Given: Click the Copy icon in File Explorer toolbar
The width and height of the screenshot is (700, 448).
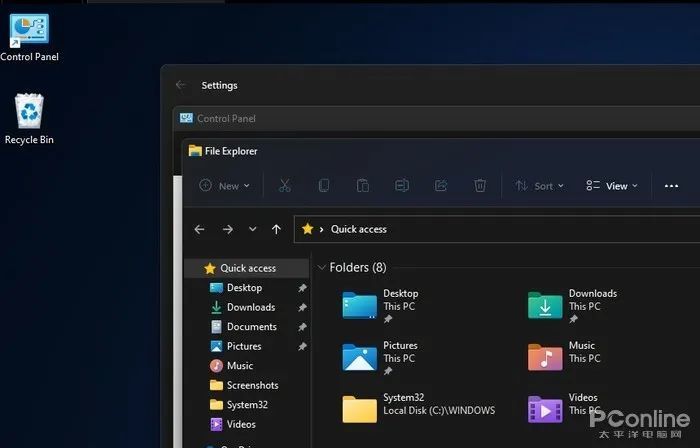Looking at the screenshot, I should click(x=324, y=186).
